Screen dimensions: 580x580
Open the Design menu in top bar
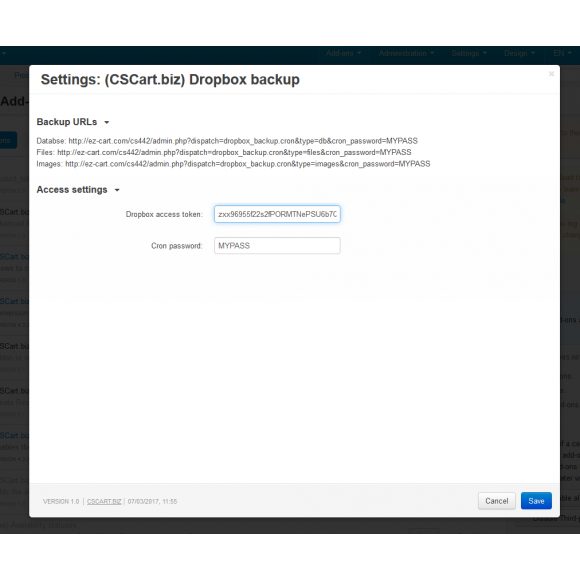pos(519,53)
